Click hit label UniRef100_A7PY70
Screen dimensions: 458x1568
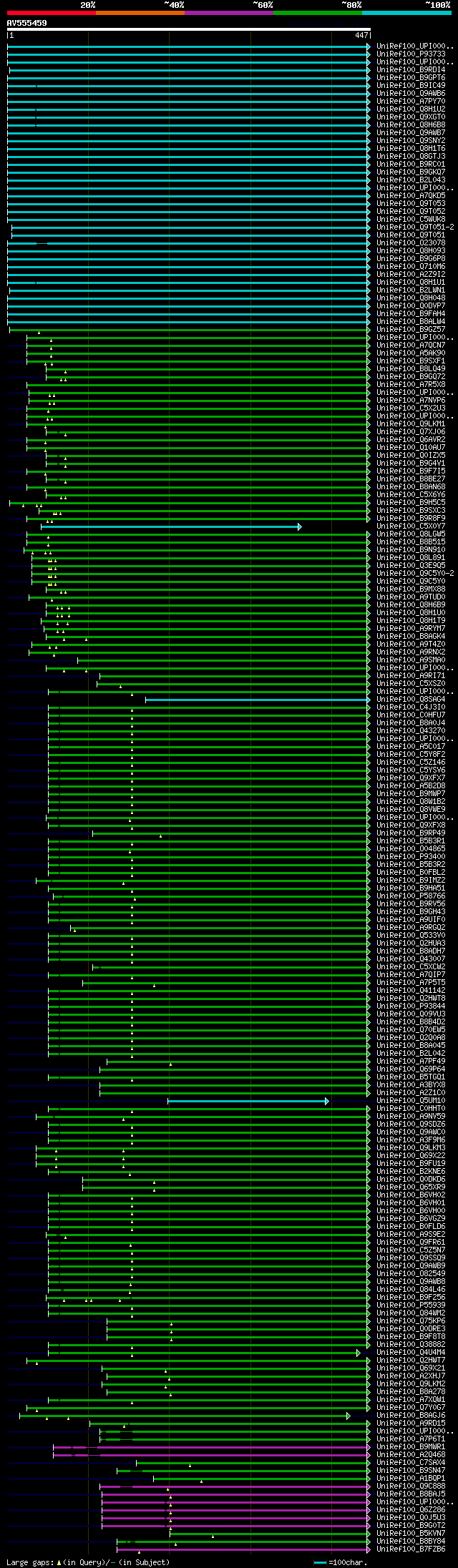tap(411, 101)
